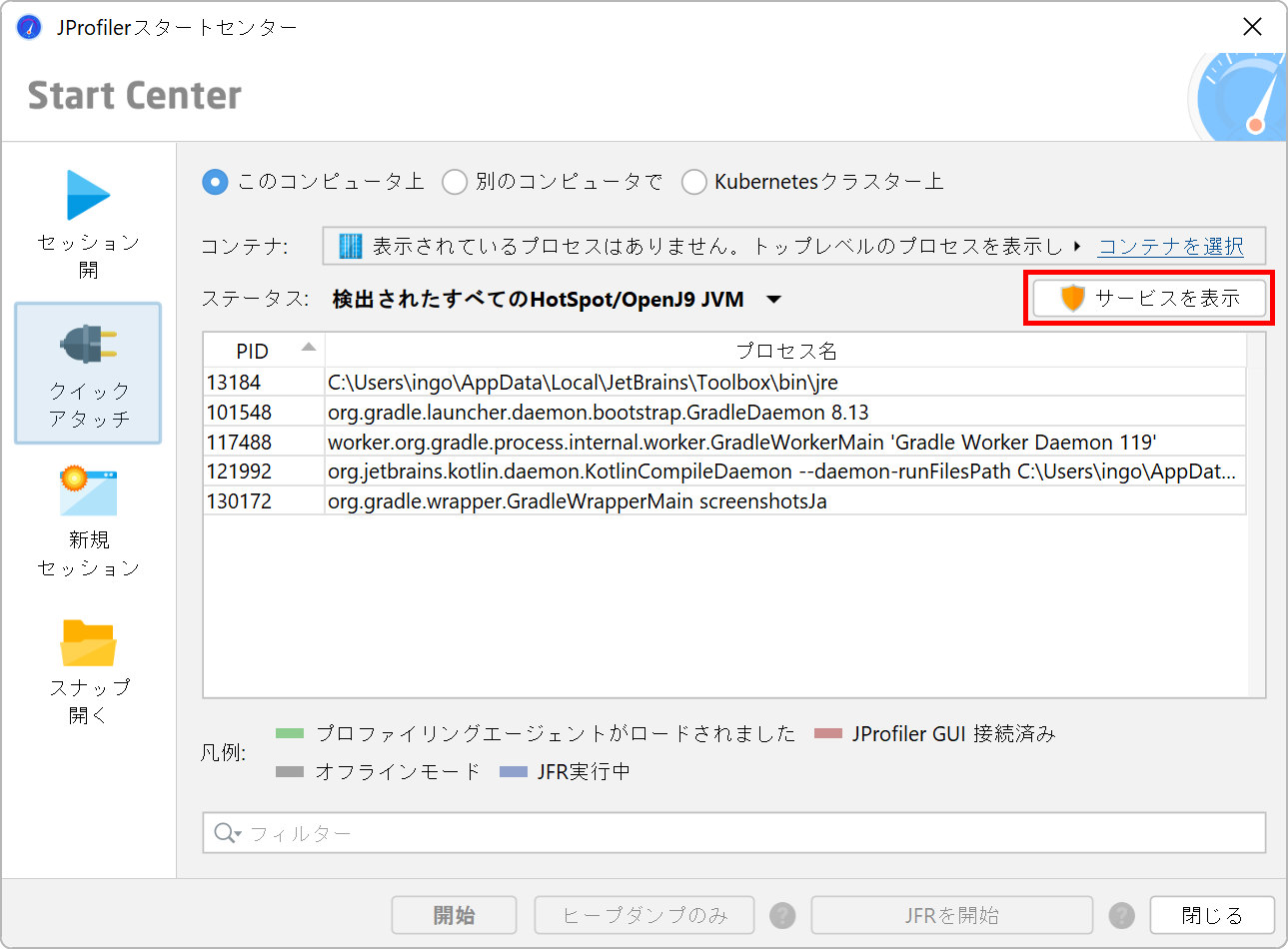Viewport: 1288px width, 949px height.
Task: Select the クイックアタッチ plug icon
Action: coord(88,345)
